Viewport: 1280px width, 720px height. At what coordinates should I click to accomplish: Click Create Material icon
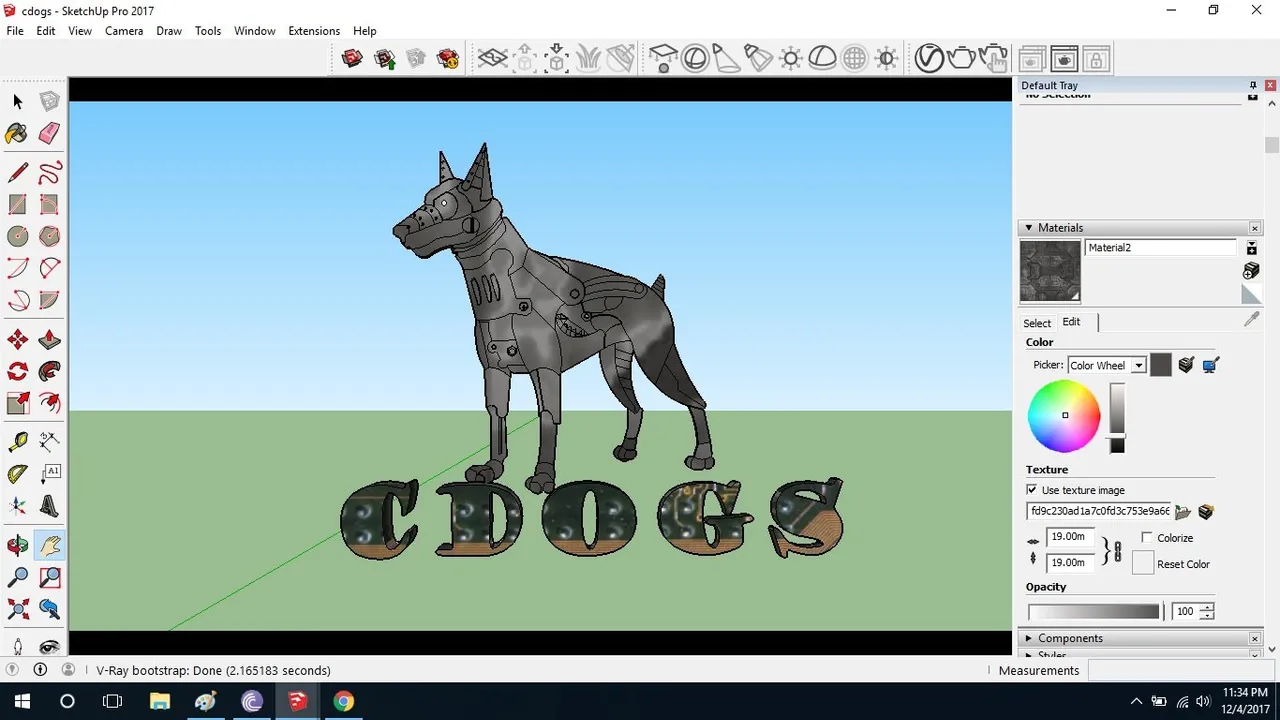1251,271
